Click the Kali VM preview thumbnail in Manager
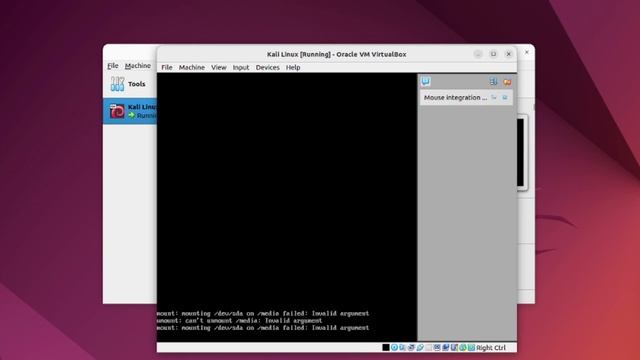 tap(520, 153)
